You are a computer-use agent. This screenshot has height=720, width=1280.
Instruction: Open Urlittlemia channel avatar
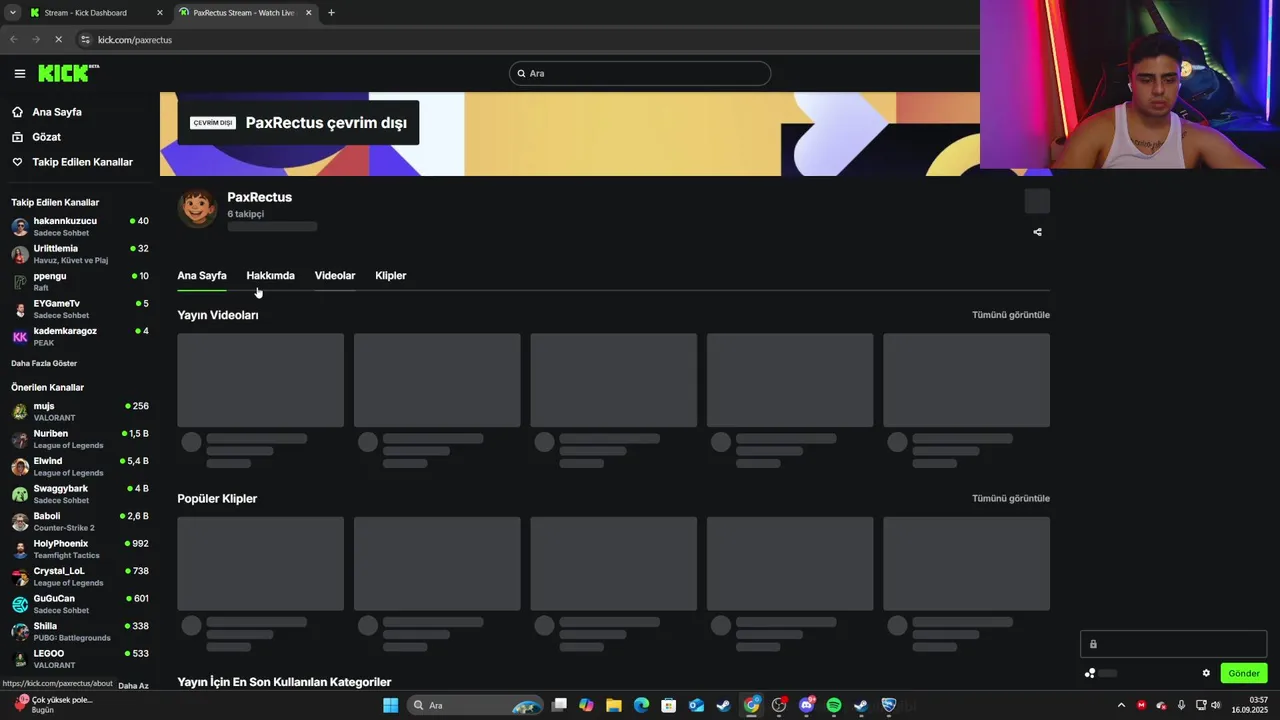pos(20,254)
